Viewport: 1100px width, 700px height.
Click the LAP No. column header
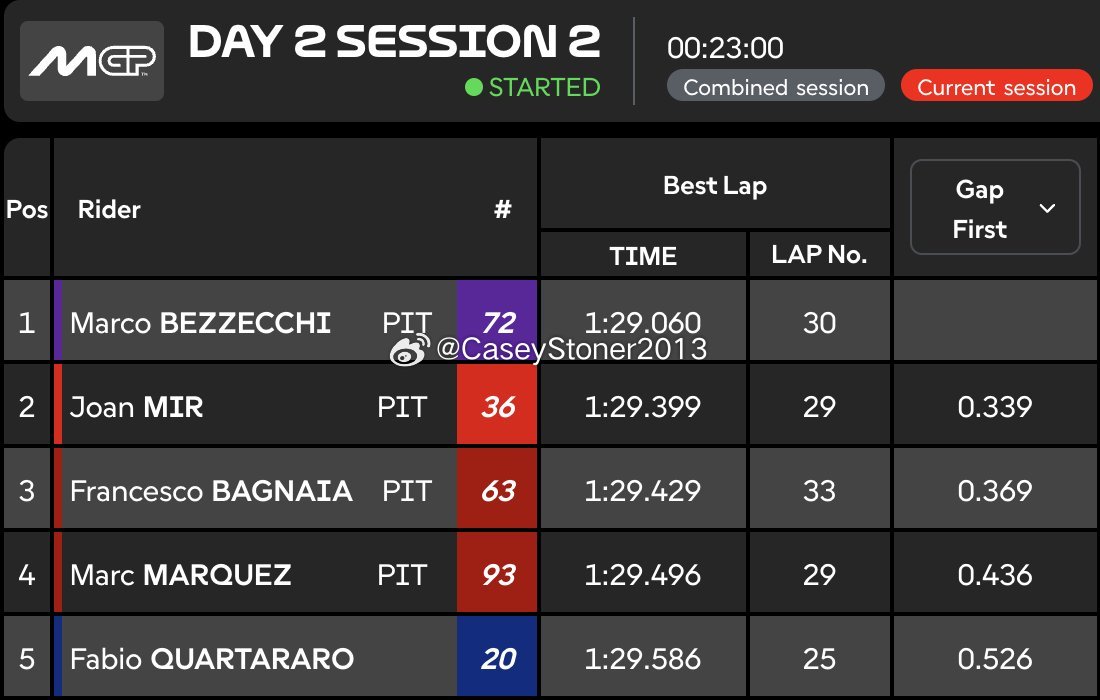coord(819,255)
